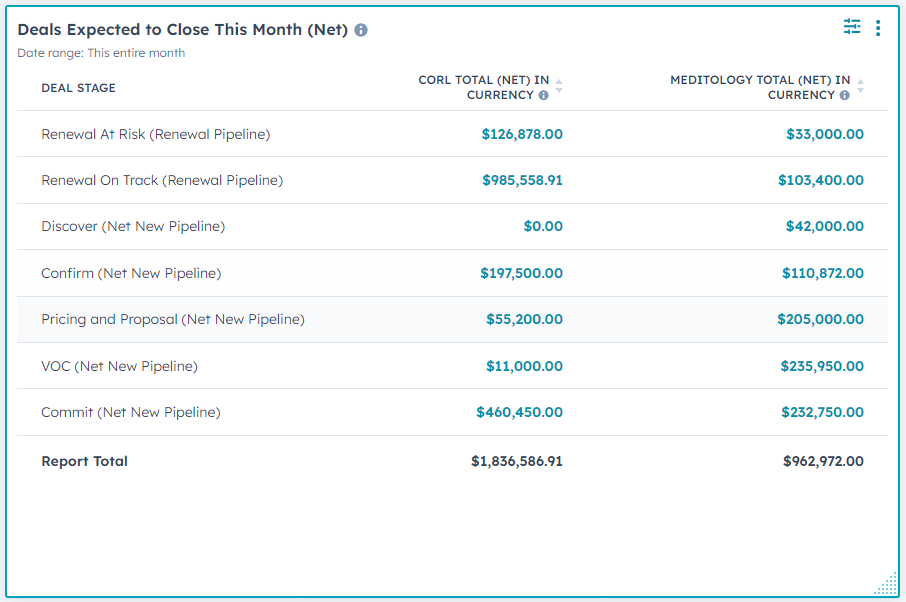Click info icon in CORL Total header
Image resolution: width=906 pixels, height=602 pixels.
[x=543, y=96]
